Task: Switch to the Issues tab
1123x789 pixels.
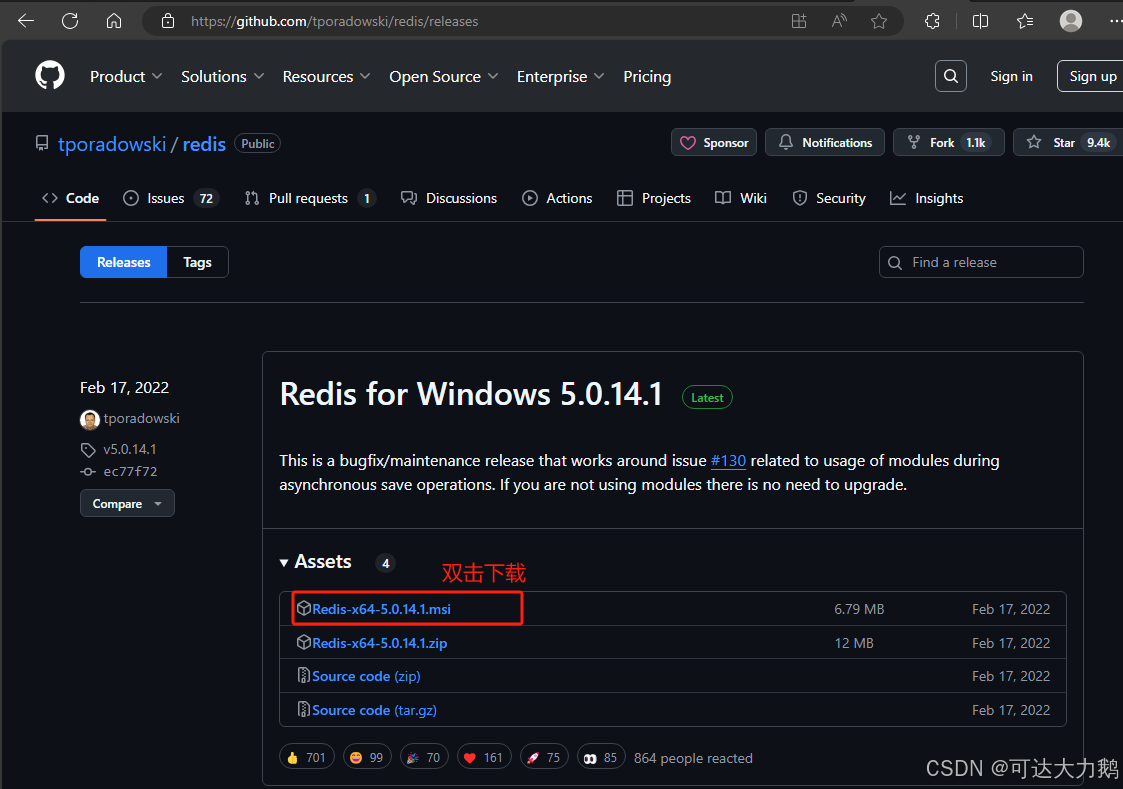Action: point(166,198)
